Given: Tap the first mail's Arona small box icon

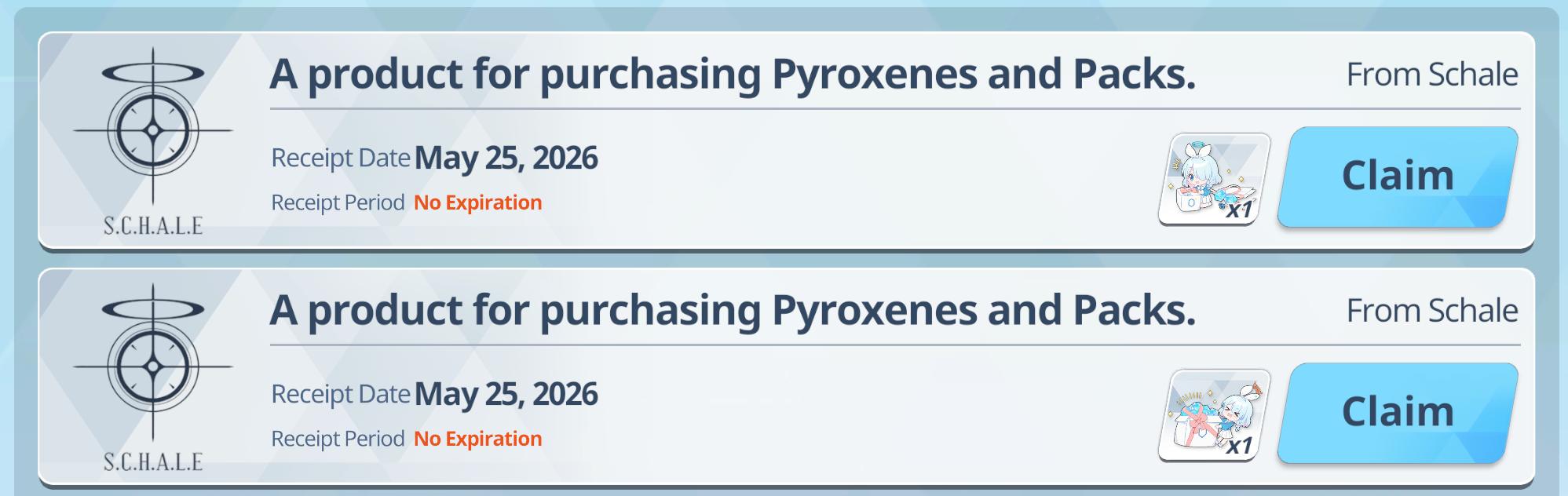Looking at the screenshot, I should pos(1215,179).
